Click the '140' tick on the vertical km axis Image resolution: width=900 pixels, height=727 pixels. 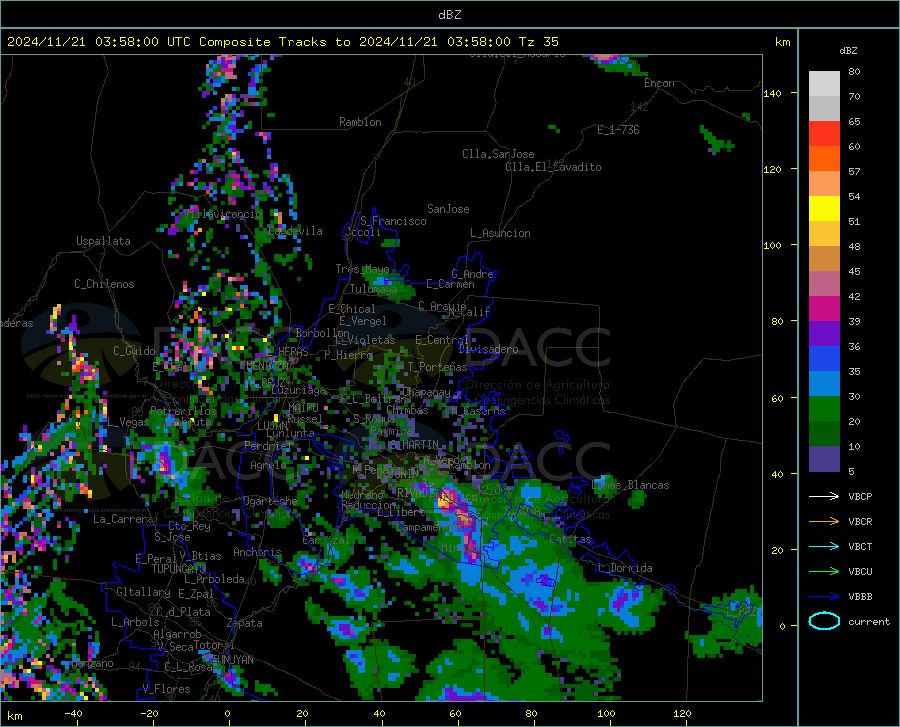772,93
